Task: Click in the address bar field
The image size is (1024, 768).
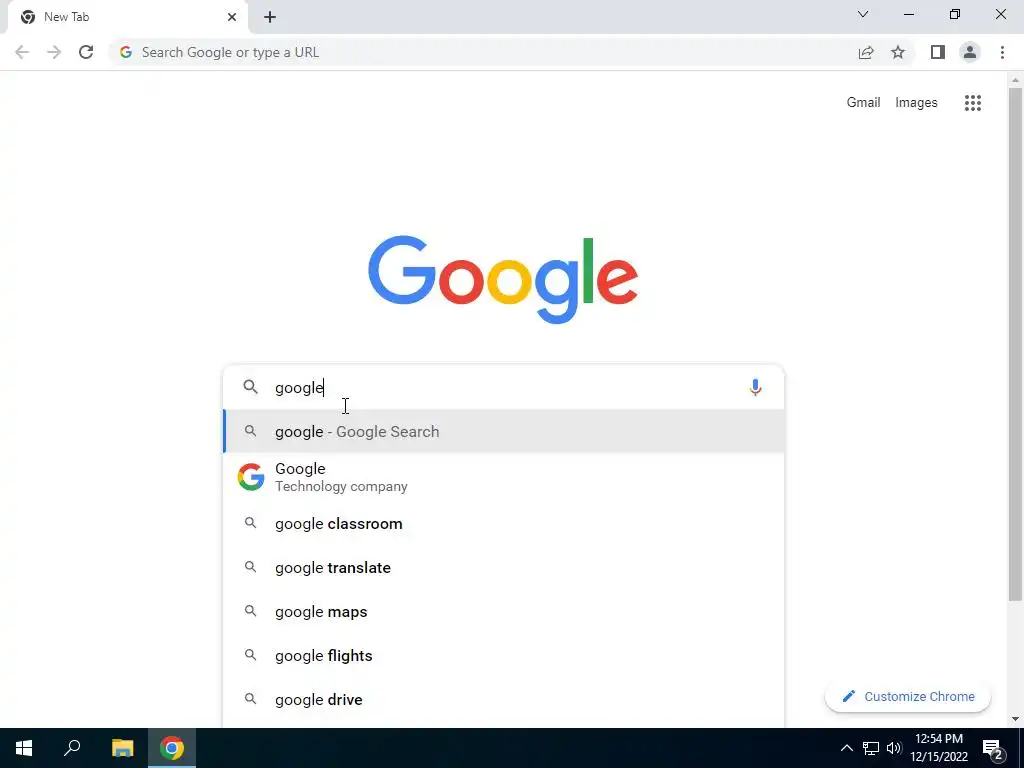Action: (x=483, y=52)
